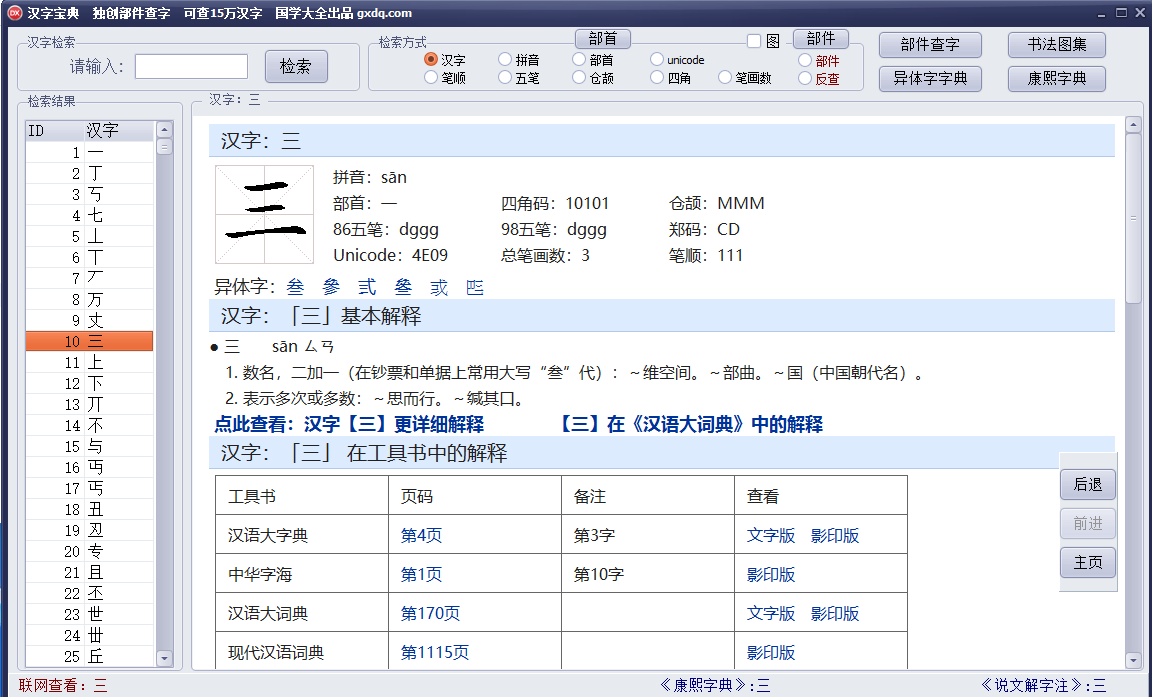Open the 书法图集 calligraphy gallery
Image resolution: width=1152 pixels, height=697 pixels.
1056,45
